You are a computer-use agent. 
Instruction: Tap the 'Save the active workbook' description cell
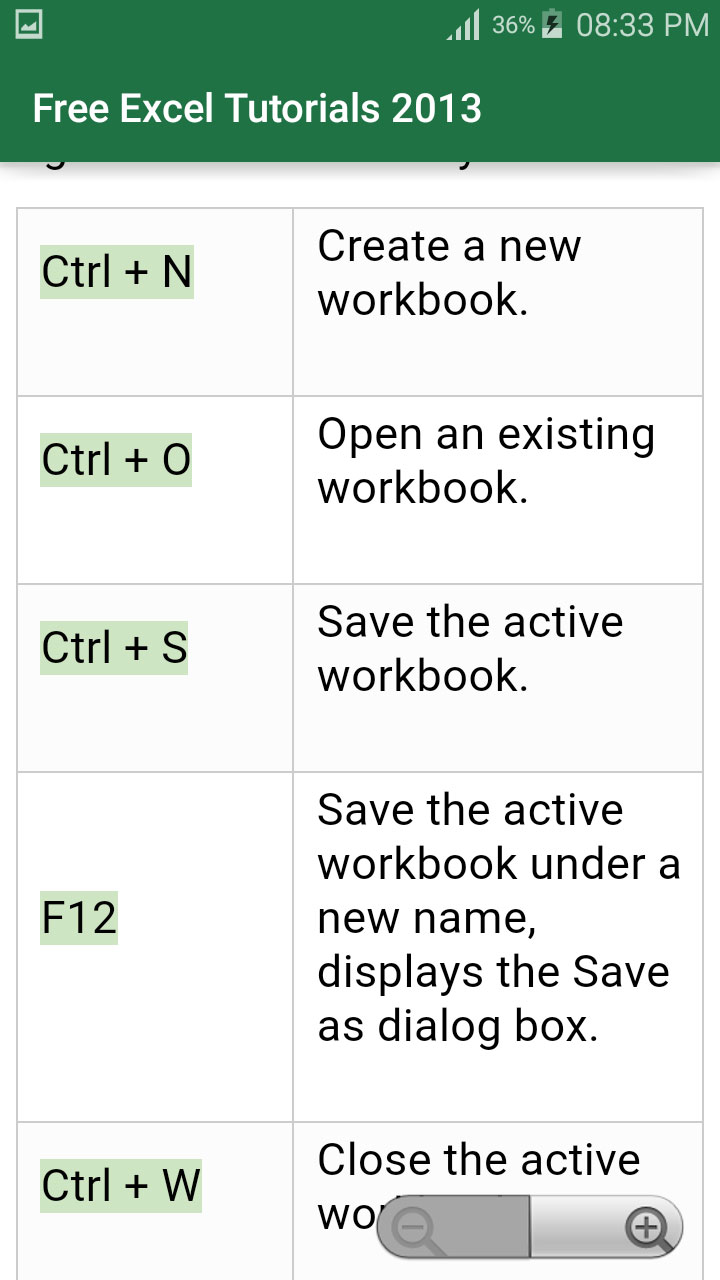[x=498, y=648]
